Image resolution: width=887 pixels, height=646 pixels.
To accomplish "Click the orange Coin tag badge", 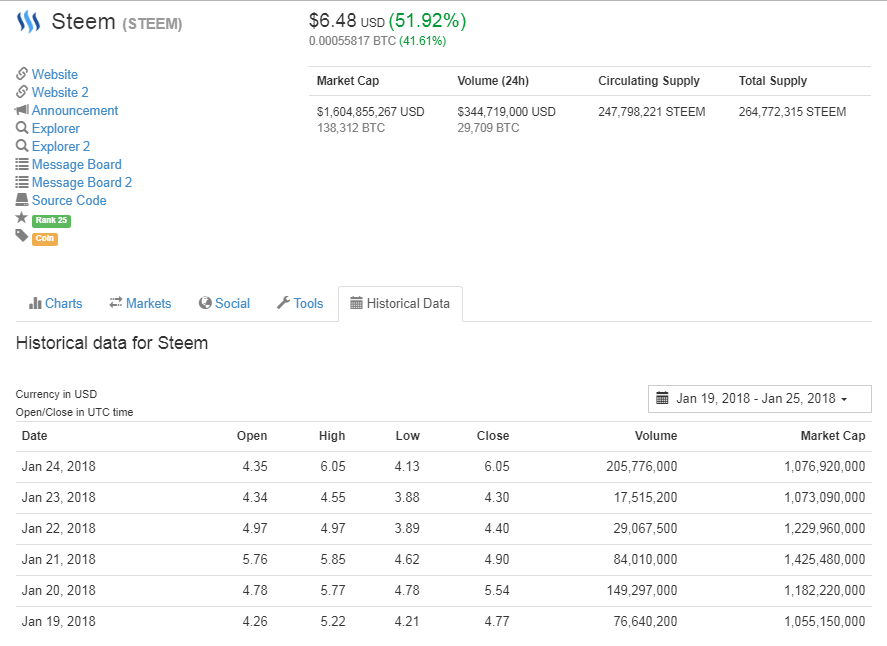I will coord(45,238).
